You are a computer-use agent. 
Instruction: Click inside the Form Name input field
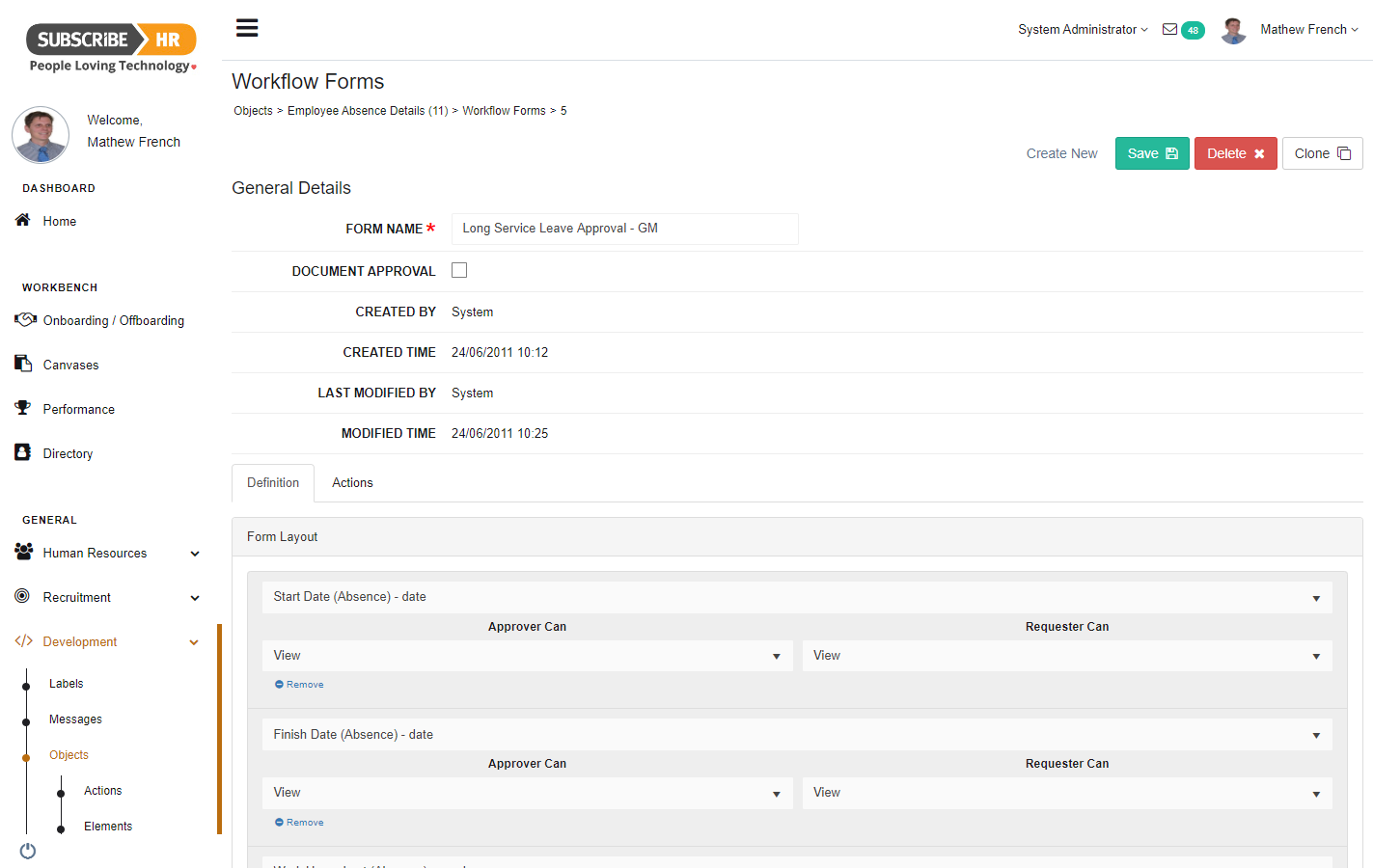[x=624, y=229]
